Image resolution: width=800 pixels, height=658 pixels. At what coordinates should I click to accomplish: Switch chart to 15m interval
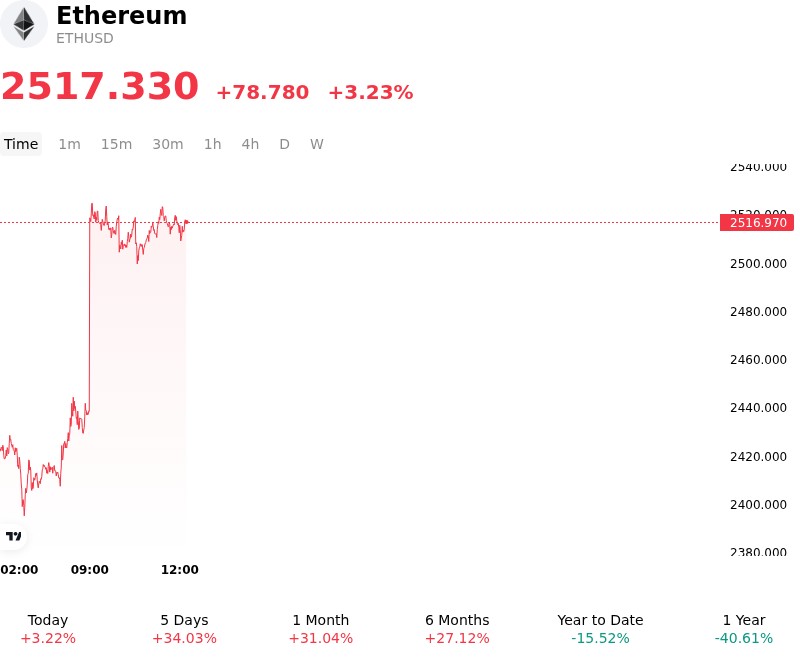[116, 144]
